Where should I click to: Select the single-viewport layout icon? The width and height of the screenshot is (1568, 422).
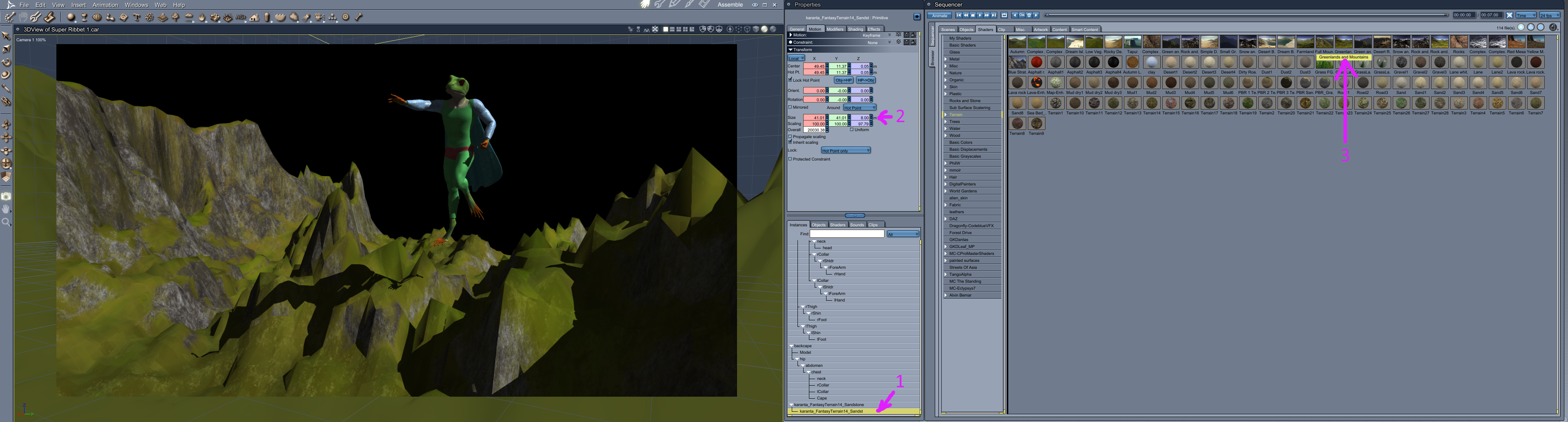click(666, 29)
